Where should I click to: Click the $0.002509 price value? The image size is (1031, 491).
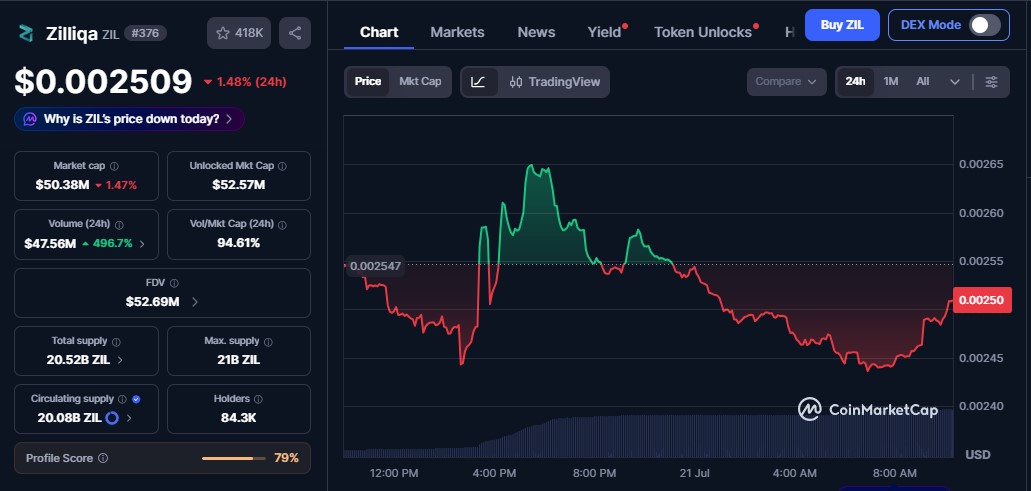pos(103,82)
